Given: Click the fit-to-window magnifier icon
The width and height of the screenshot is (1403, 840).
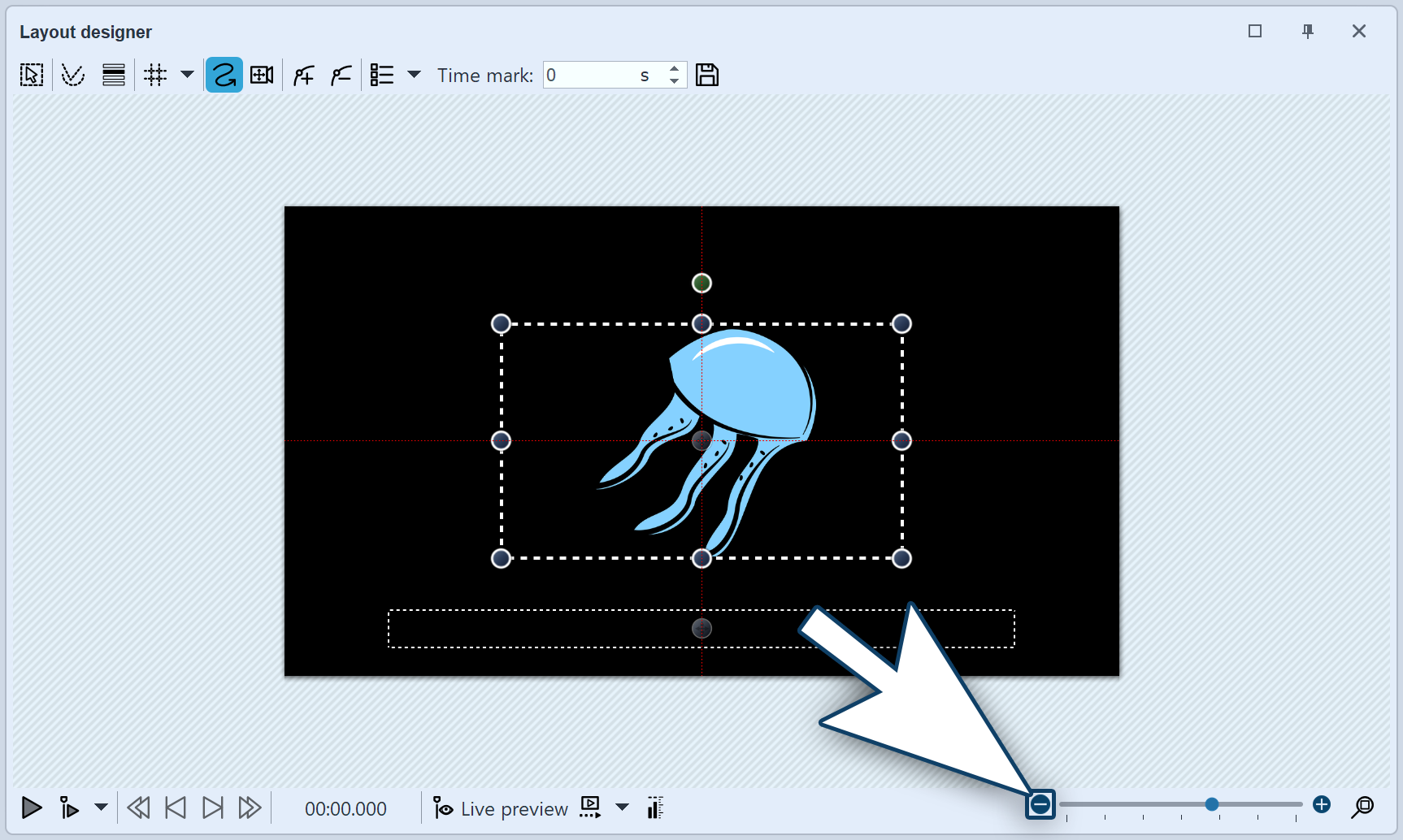Looking at the screenshot, I should 1362,807.
